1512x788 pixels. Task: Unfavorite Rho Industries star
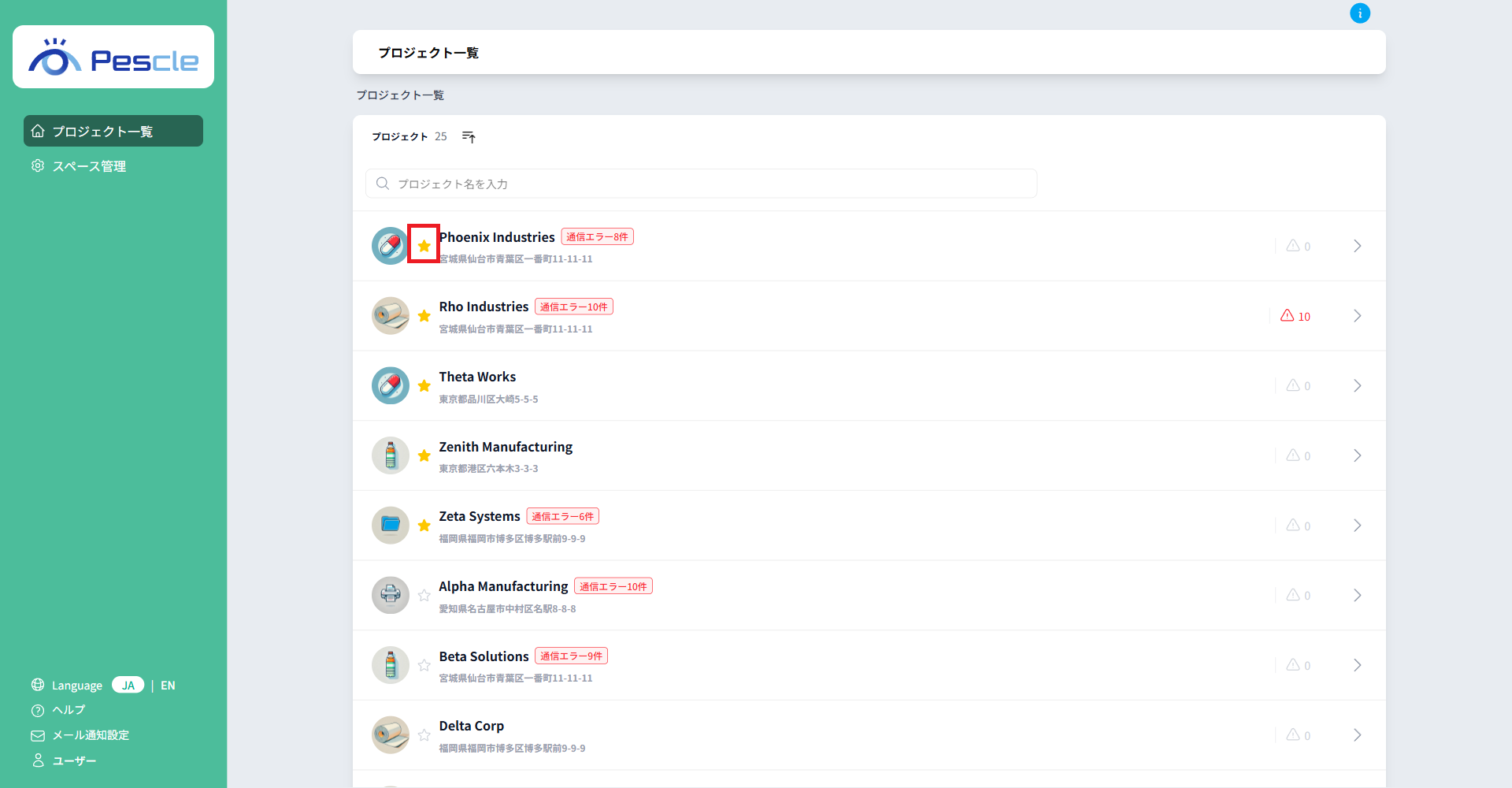point(424,316)
